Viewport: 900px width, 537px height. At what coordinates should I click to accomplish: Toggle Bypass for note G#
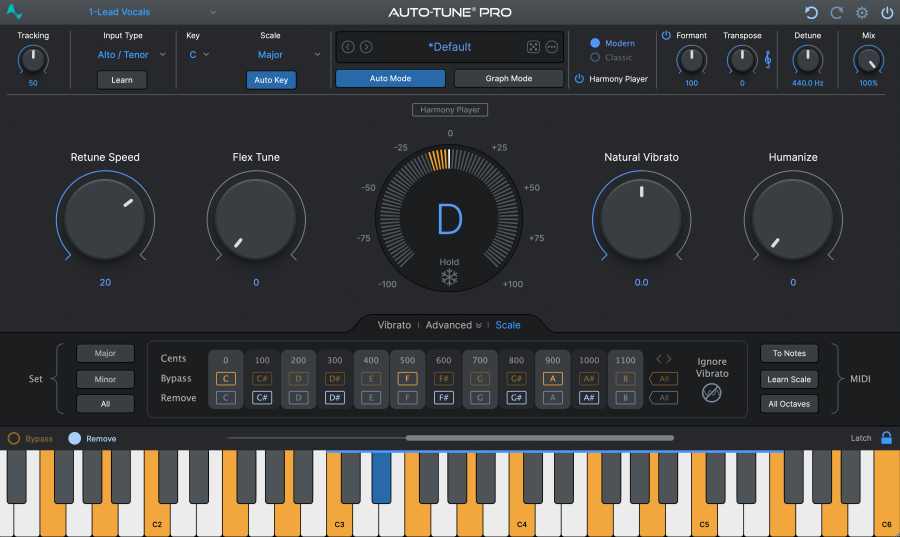coord(516,379)
